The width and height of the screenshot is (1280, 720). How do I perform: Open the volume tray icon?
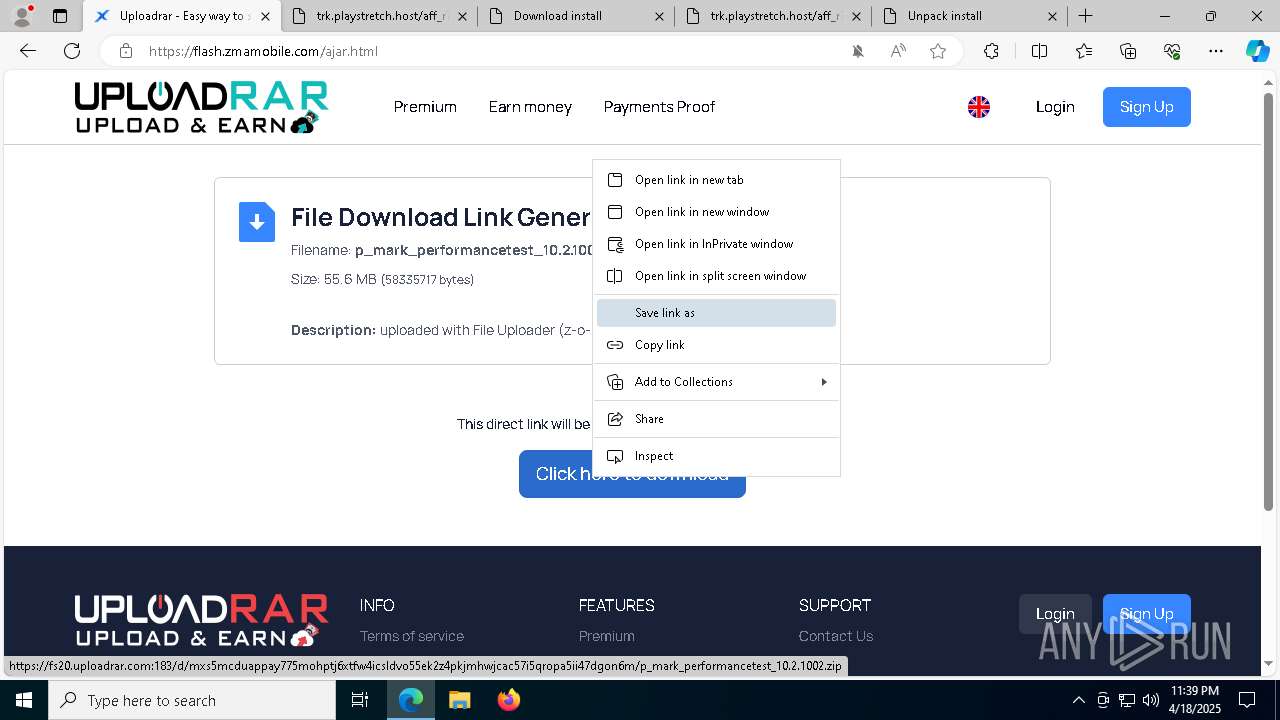tap(1150, 700)
